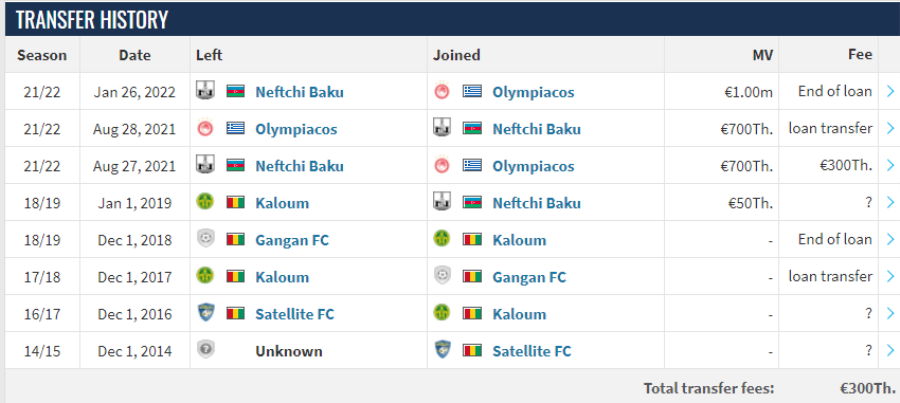900x403 pixels.
Task: Click Satellite FC crest in Dec 1, 2016 row
Action: pos(205,313)
